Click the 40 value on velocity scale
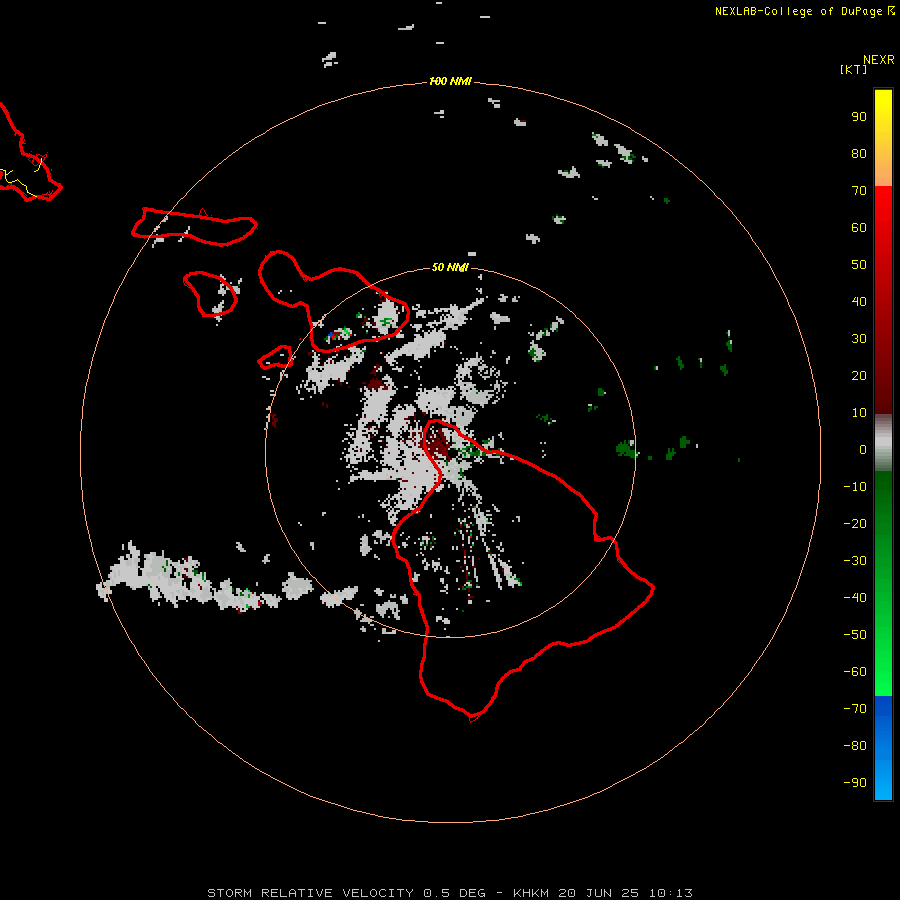Image resolution: width=900 pixels, height=900 pixels. pos(859,302)
